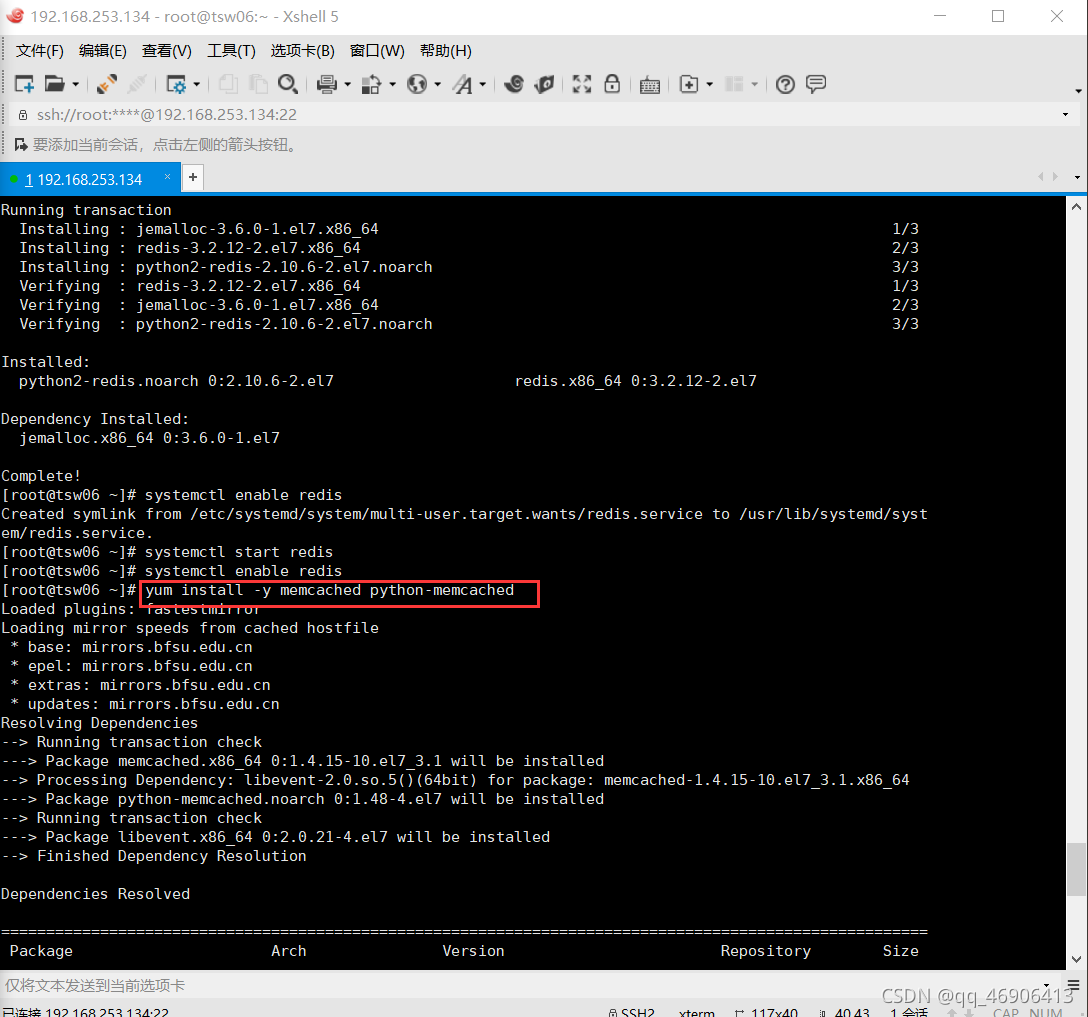Expand the Font dropdown arrow
This screenshot has width=1088, height=1017.
tap(483, 85)
